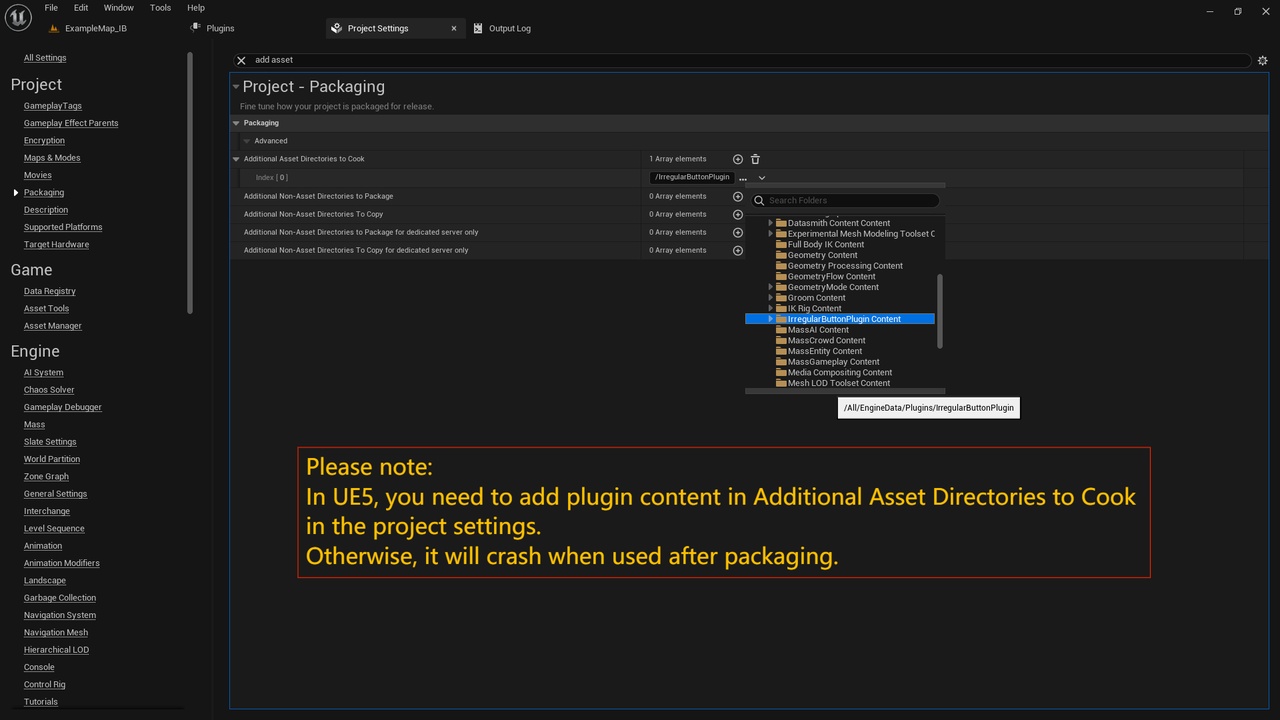Select the MassGameplay Content folder
Image resolution: width=1280 pixels, height=720 pixels.
(x=833, y=362)
